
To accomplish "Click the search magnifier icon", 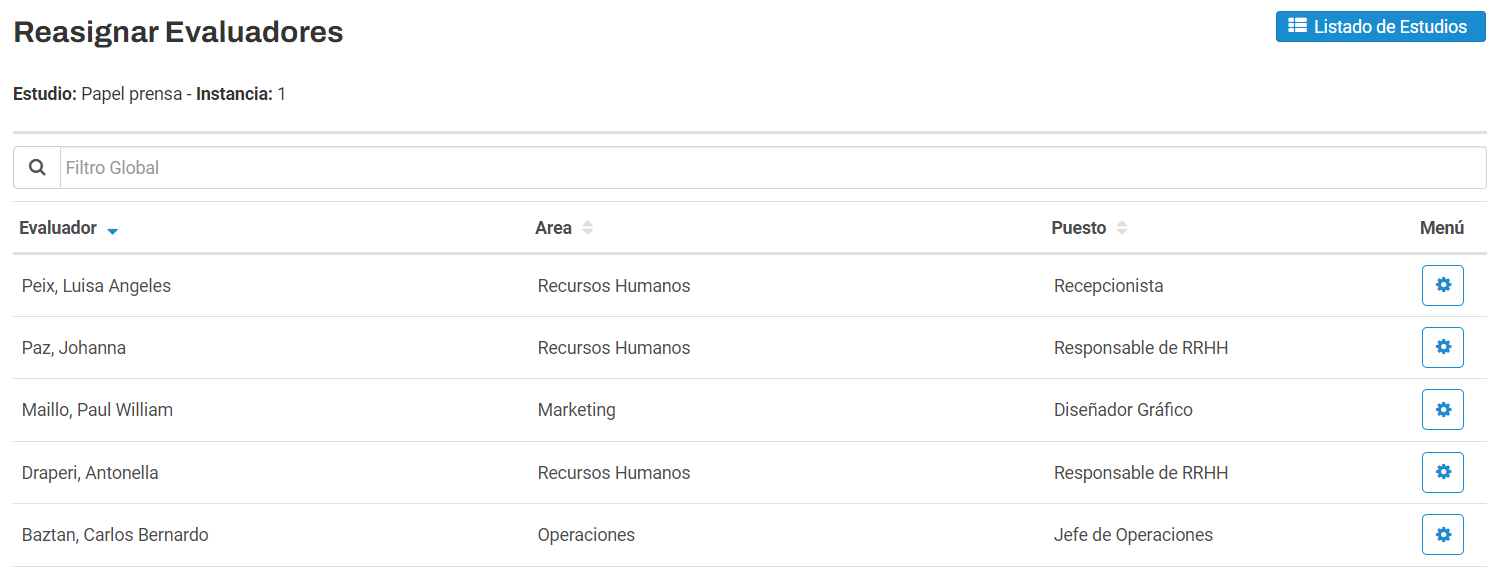I will tap(37, 168).
